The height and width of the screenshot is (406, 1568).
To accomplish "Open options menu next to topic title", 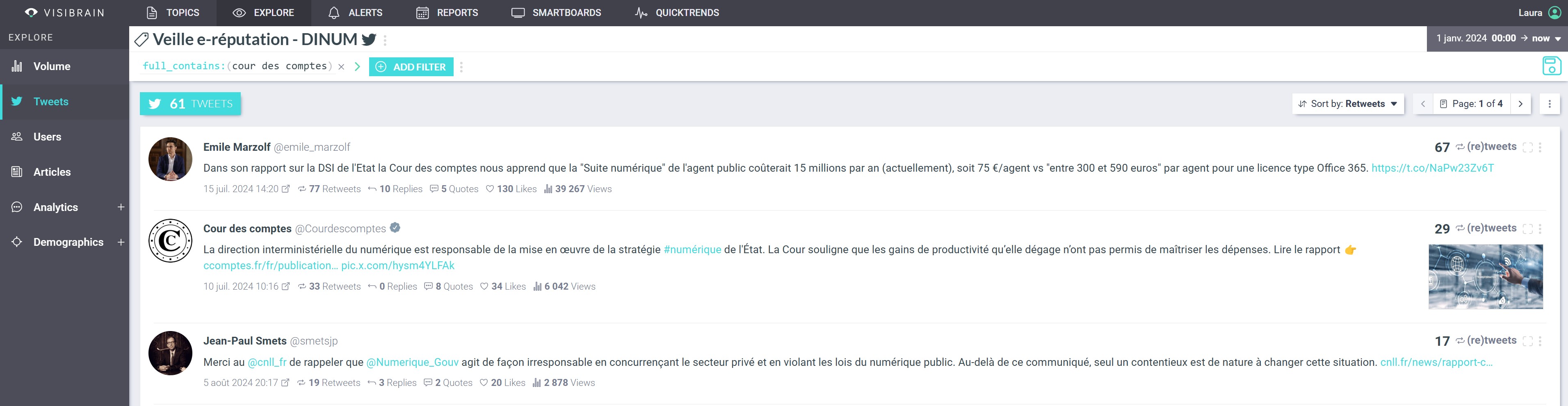I will (385, 40).
